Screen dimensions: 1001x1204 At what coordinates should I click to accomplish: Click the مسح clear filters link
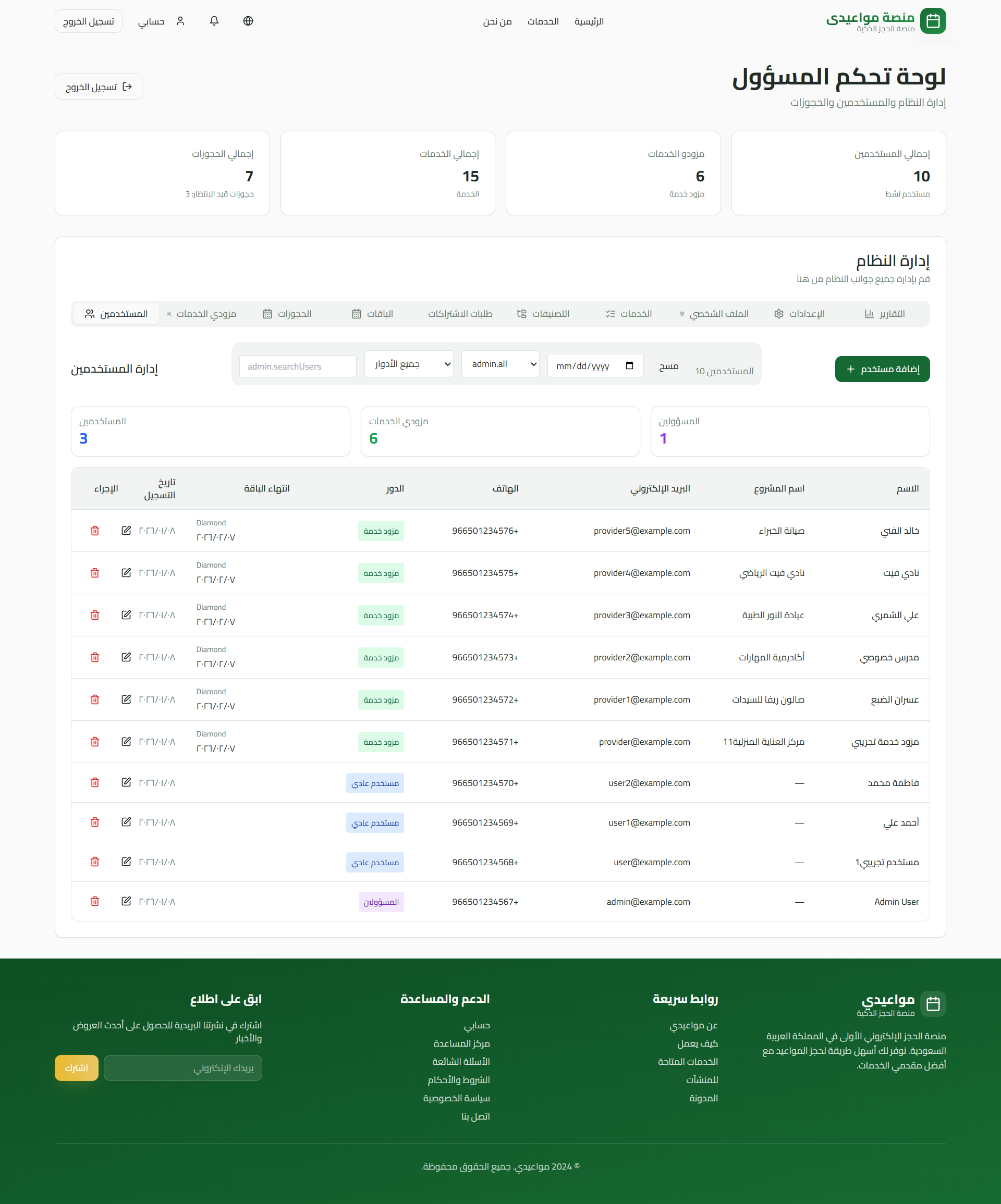668,366
